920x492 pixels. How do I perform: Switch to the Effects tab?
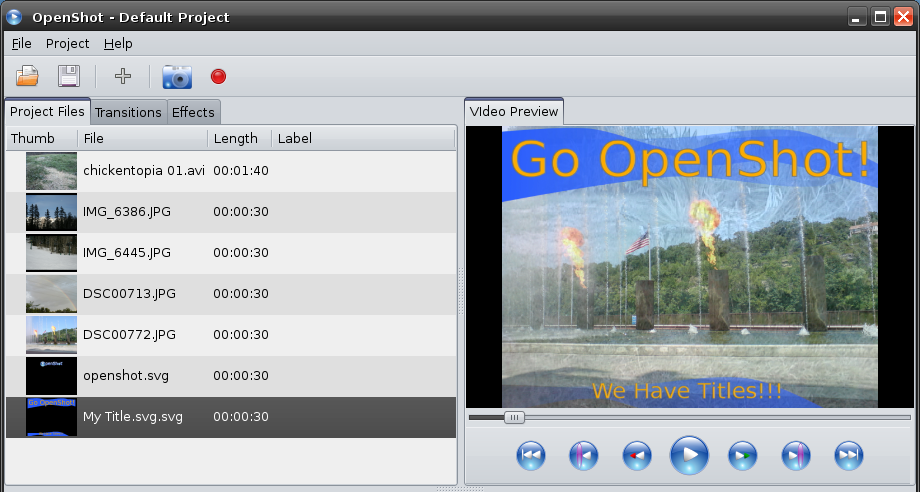[193, 112]
